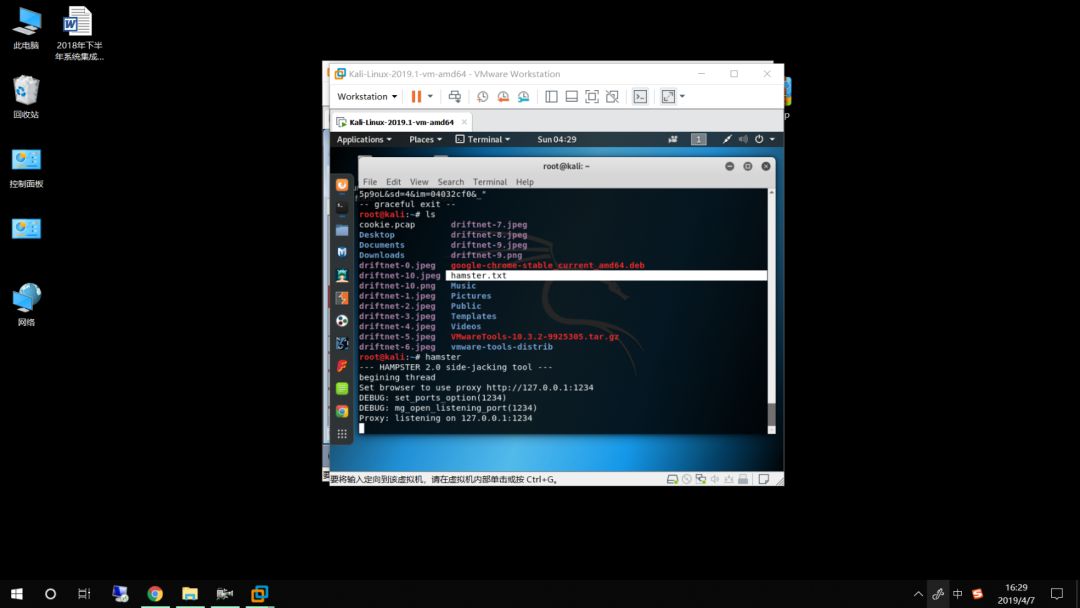The width and height of the screenshot is (1080, 608).
Task: Pause the virtual machine with the pause icon
Action: (x=416, y=96)
